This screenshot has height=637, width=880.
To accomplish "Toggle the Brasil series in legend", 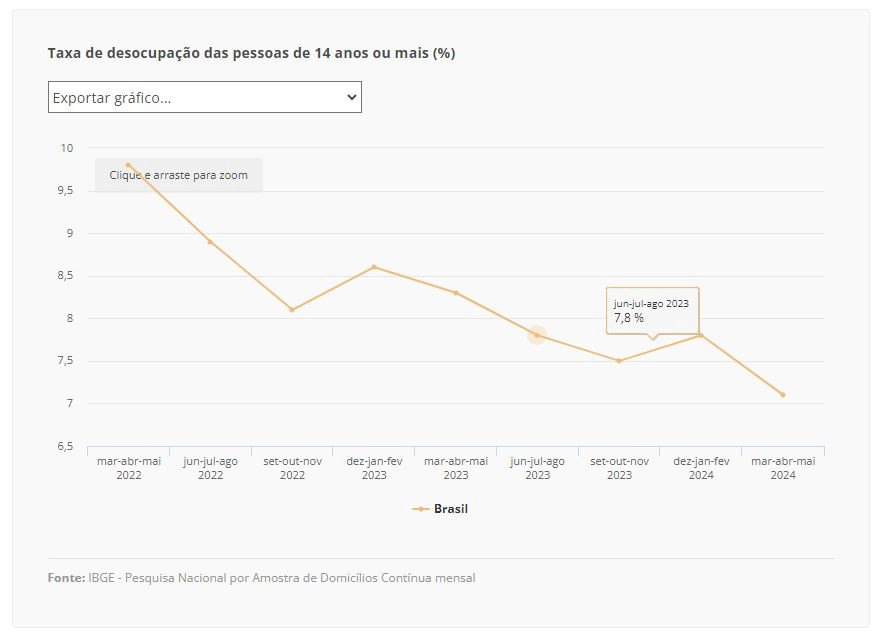I will 440,509.
